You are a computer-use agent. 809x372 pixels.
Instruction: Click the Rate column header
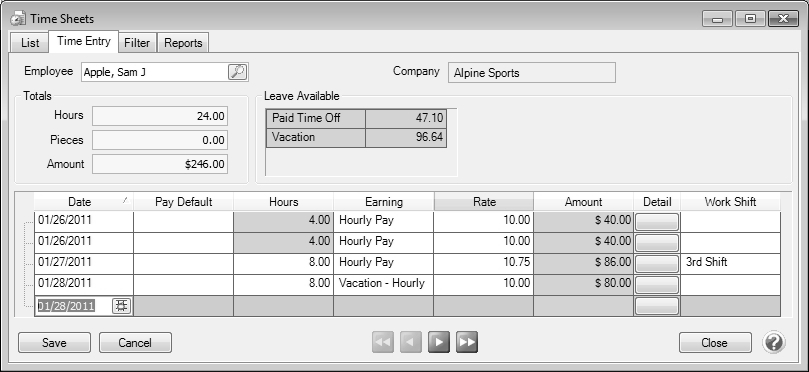[483, 202]
